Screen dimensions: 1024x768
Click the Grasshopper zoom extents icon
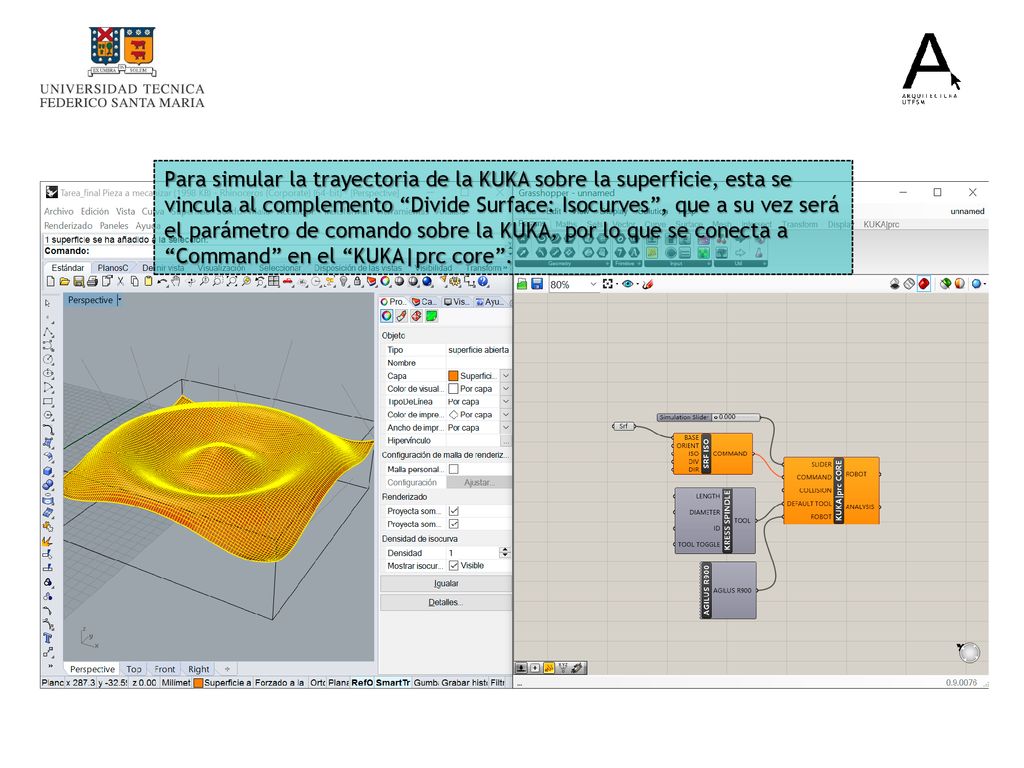608,284
